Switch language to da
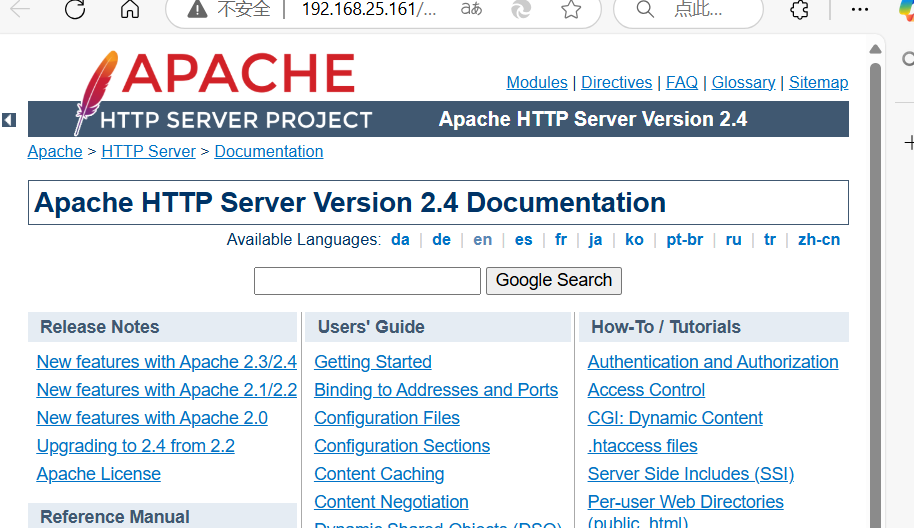The width and height of the screenshot is (914, 528). [x=400, y=240]
